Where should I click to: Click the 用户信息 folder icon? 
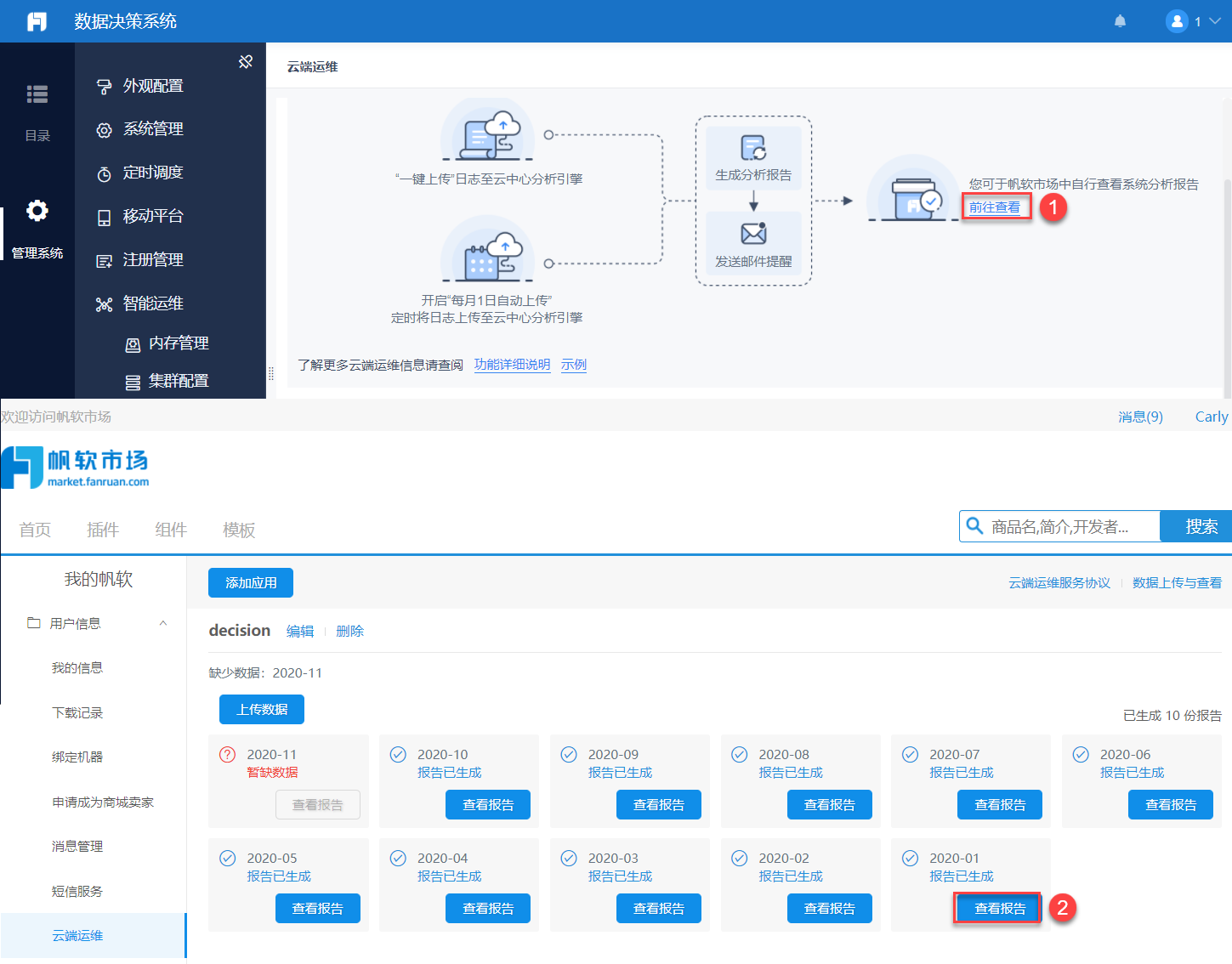(34, 623)
